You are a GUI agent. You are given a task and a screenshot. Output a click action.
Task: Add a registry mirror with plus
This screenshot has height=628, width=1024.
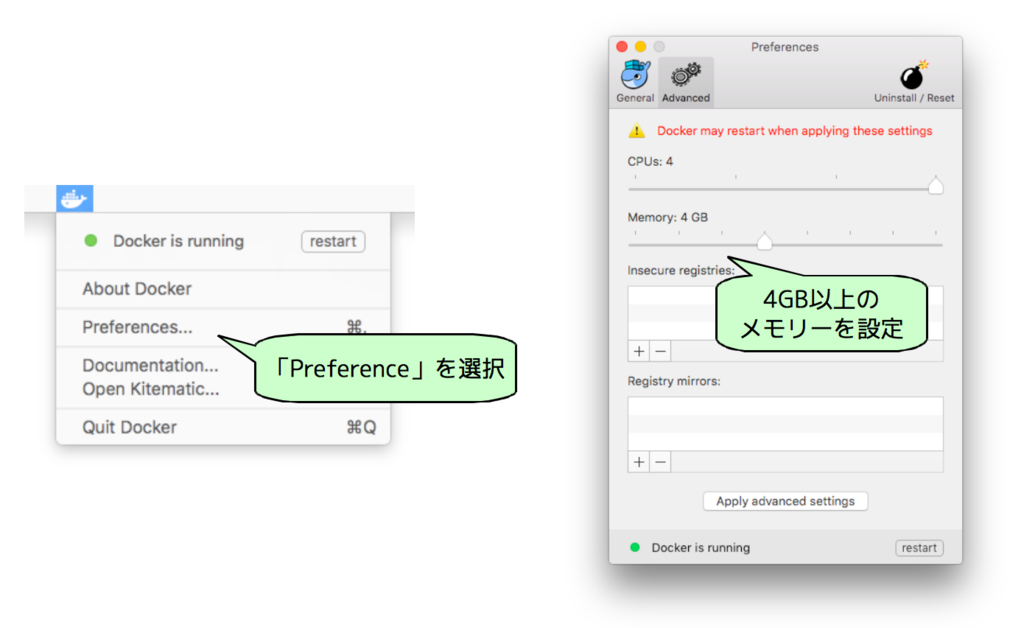(x=639, y=462)
